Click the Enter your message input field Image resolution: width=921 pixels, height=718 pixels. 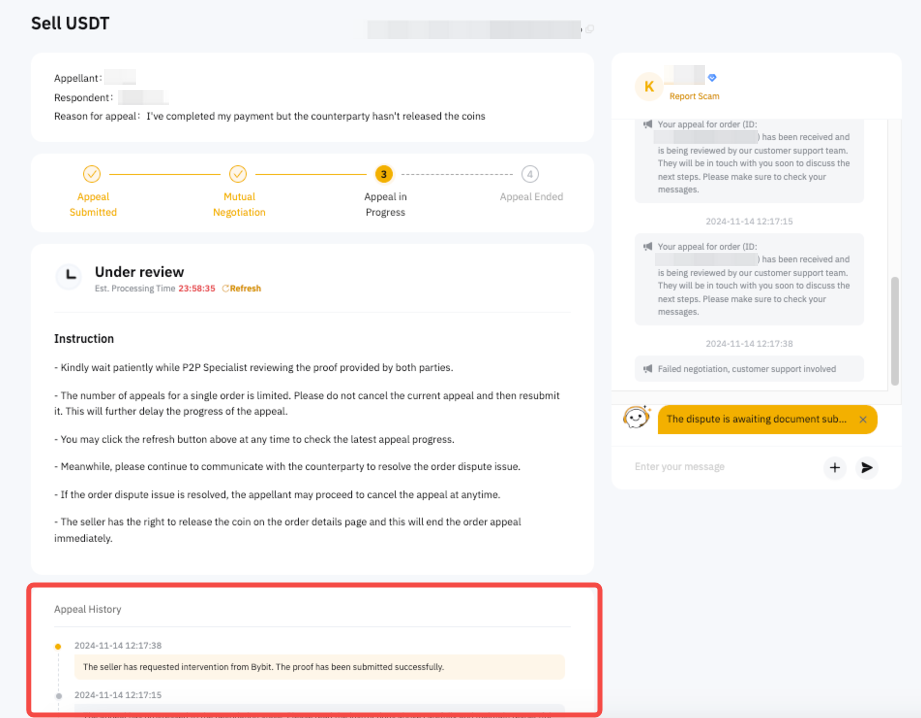click(720, 467)
